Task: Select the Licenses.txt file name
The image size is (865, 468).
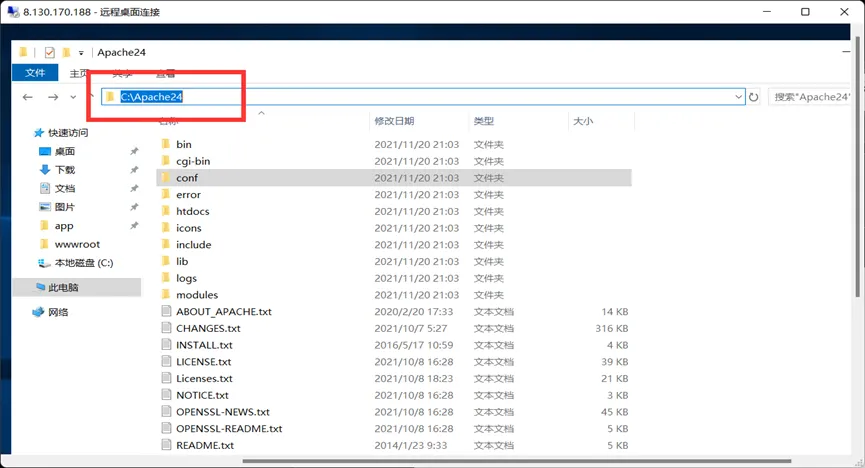Action: tap(204, 379)
